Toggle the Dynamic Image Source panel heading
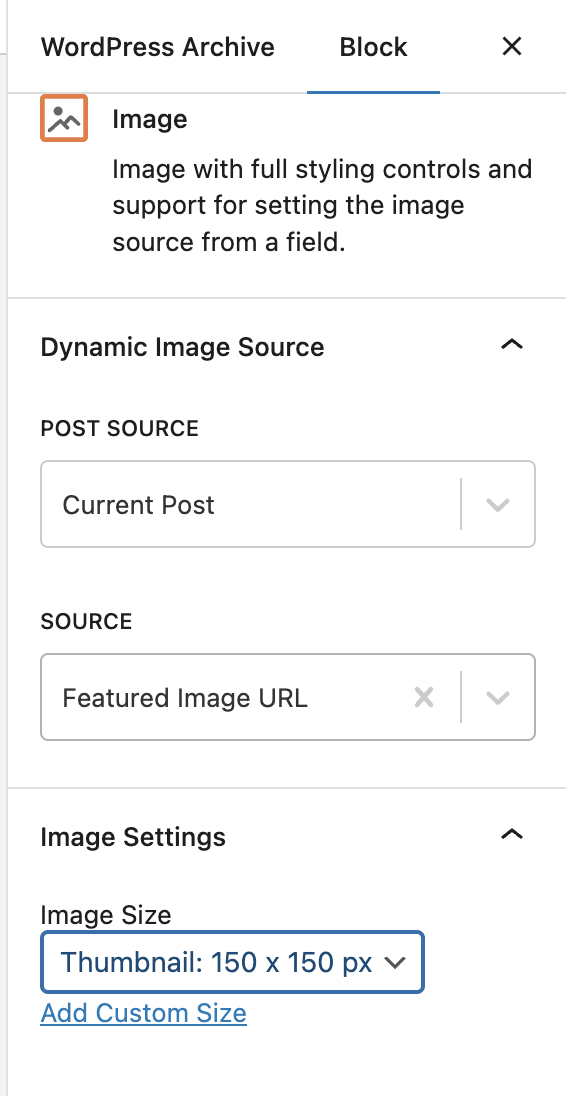This screenshot has height=1096, width=566. (x=182, y=347)
